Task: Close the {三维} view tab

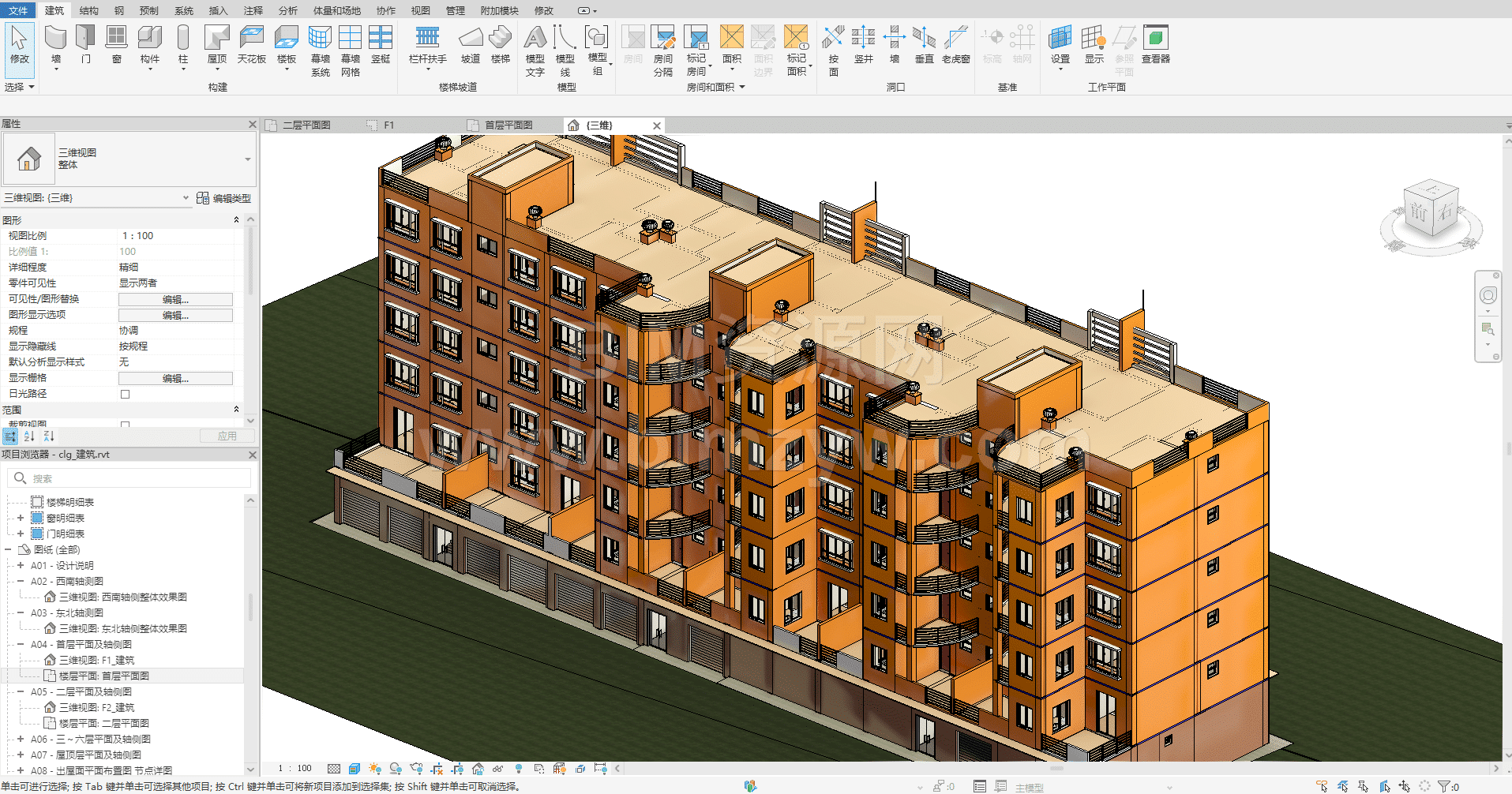Action: [x=656, y=125]
